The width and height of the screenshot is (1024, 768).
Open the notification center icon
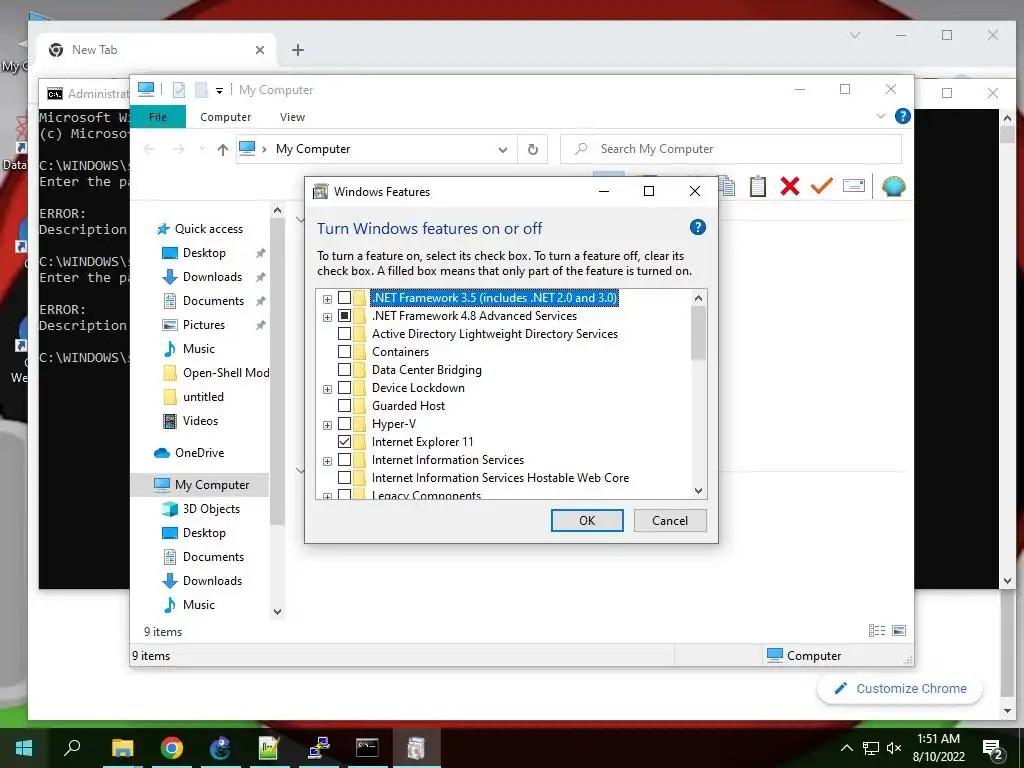[x=993, y=749]
